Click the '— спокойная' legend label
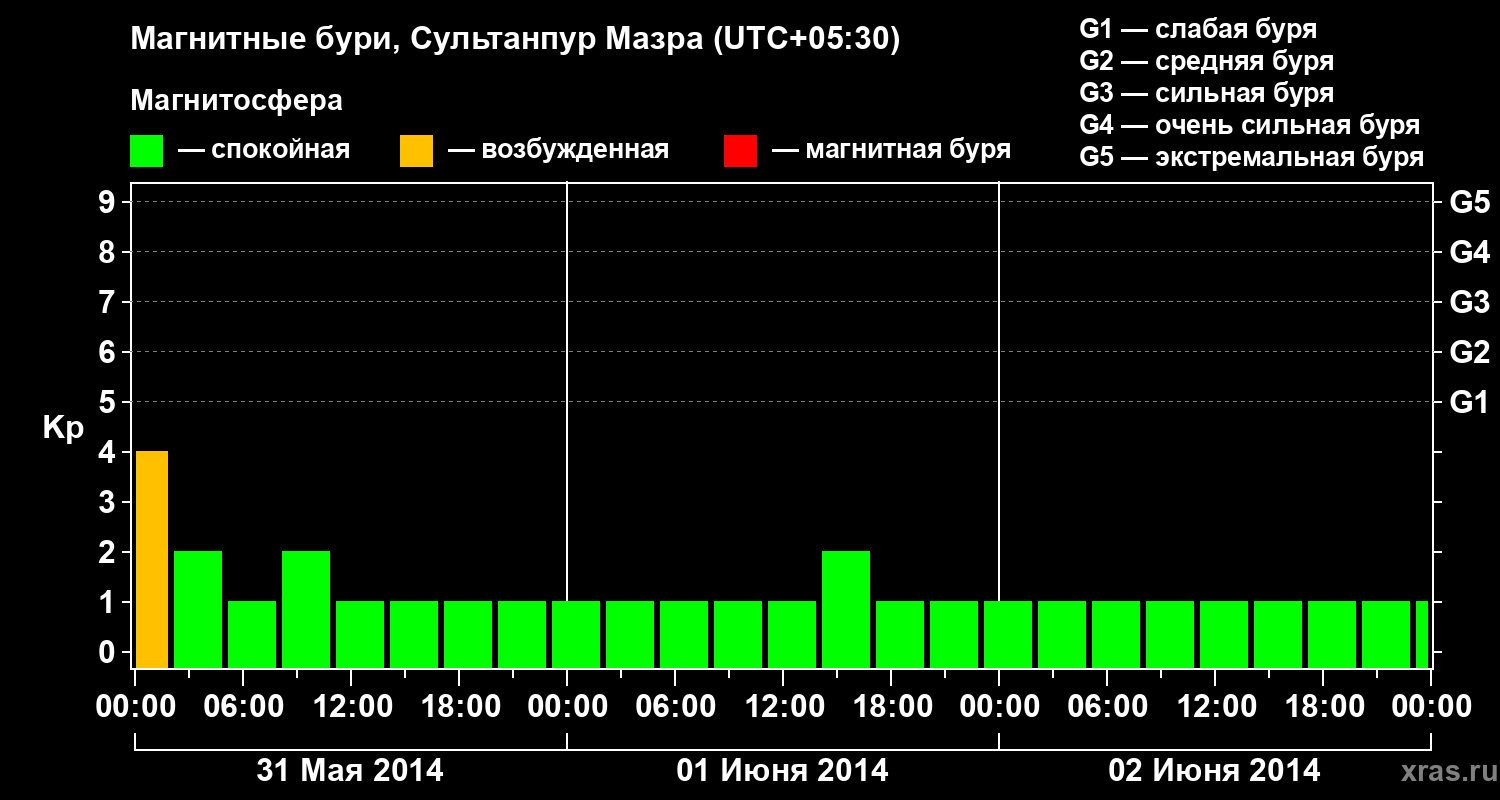The image size is (1500, 800). tap(264, 151)
